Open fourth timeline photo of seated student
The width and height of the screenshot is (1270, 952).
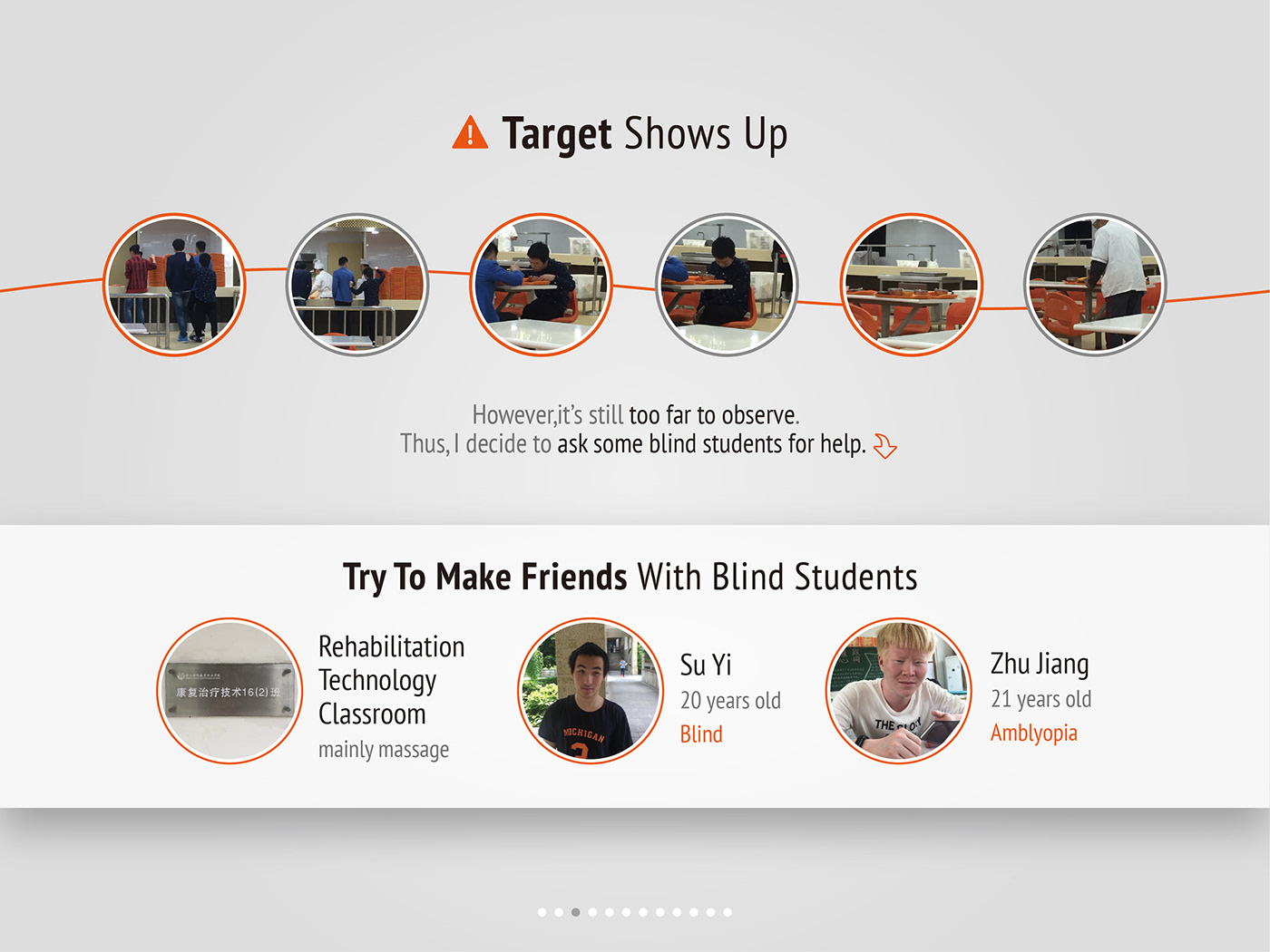pyautogui.click(x=727, y=285)
